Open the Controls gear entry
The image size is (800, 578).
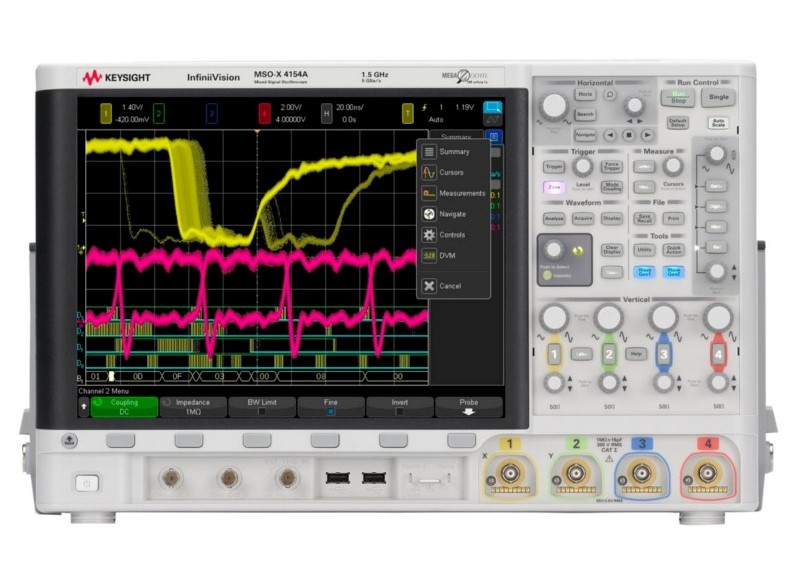coord(429,235)
